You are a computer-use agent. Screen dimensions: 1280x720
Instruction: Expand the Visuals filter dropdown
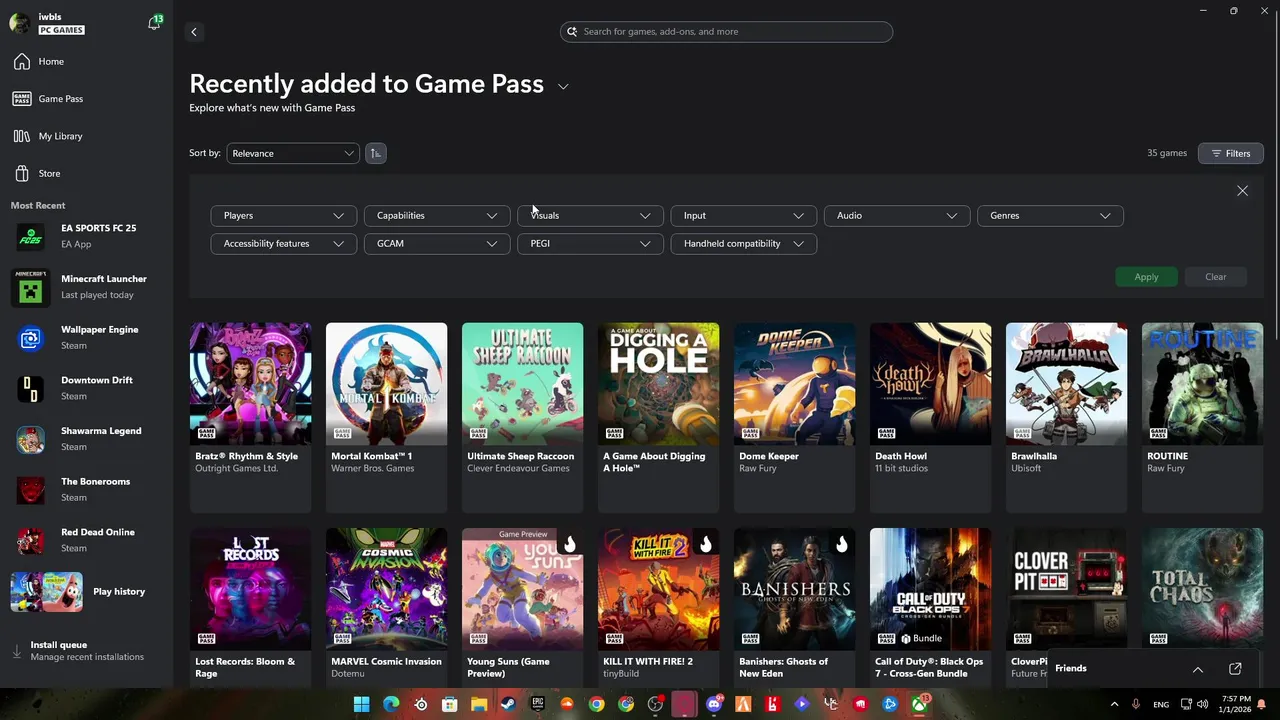(x=590, y=216)
